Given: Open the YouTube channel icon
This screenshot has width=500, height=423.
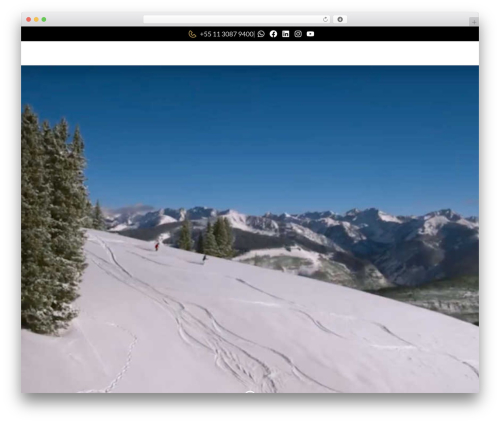Looking at the screenshot, I should click(x=310, y=34).
